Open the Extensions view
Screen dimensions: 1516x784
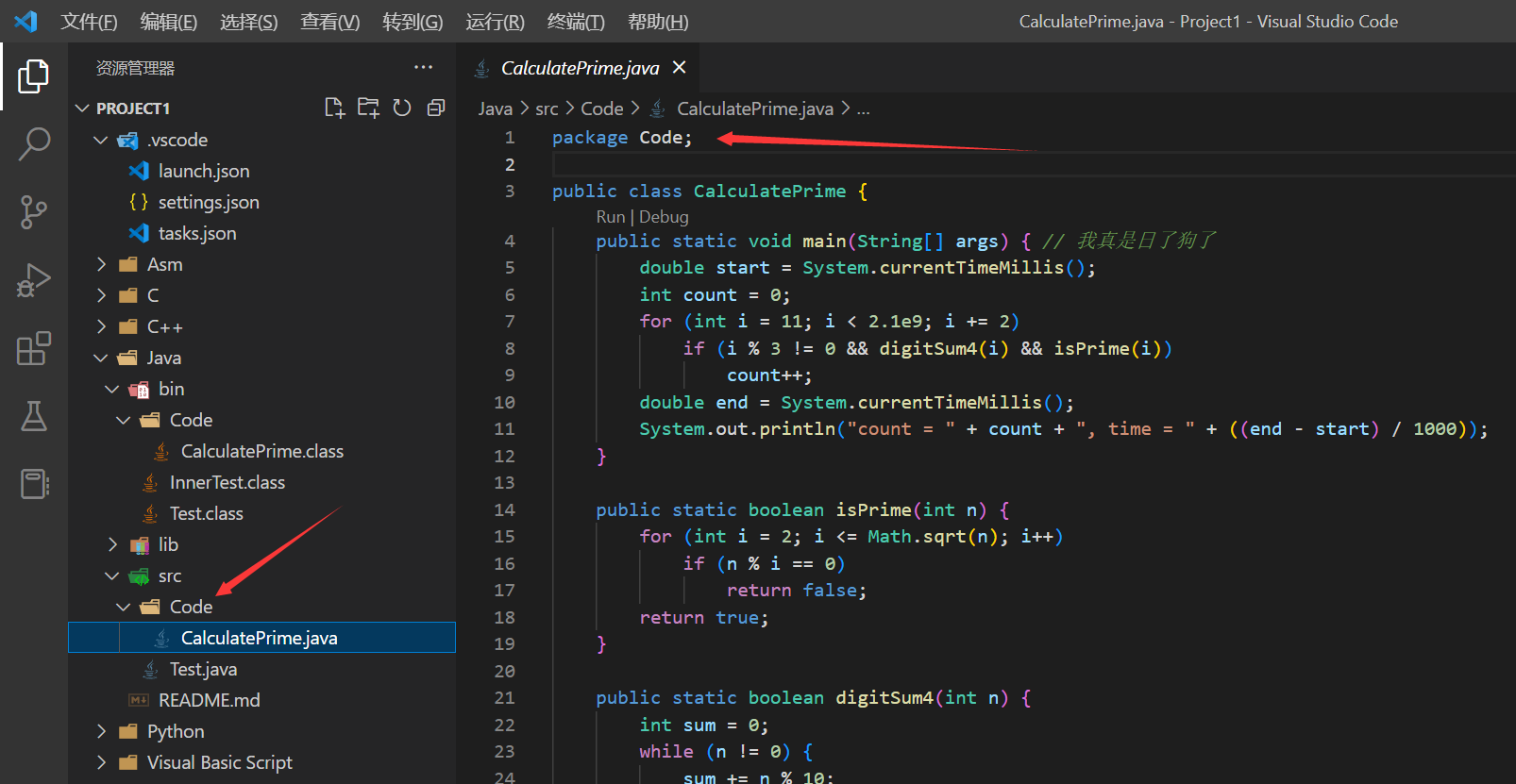[34, 348]
